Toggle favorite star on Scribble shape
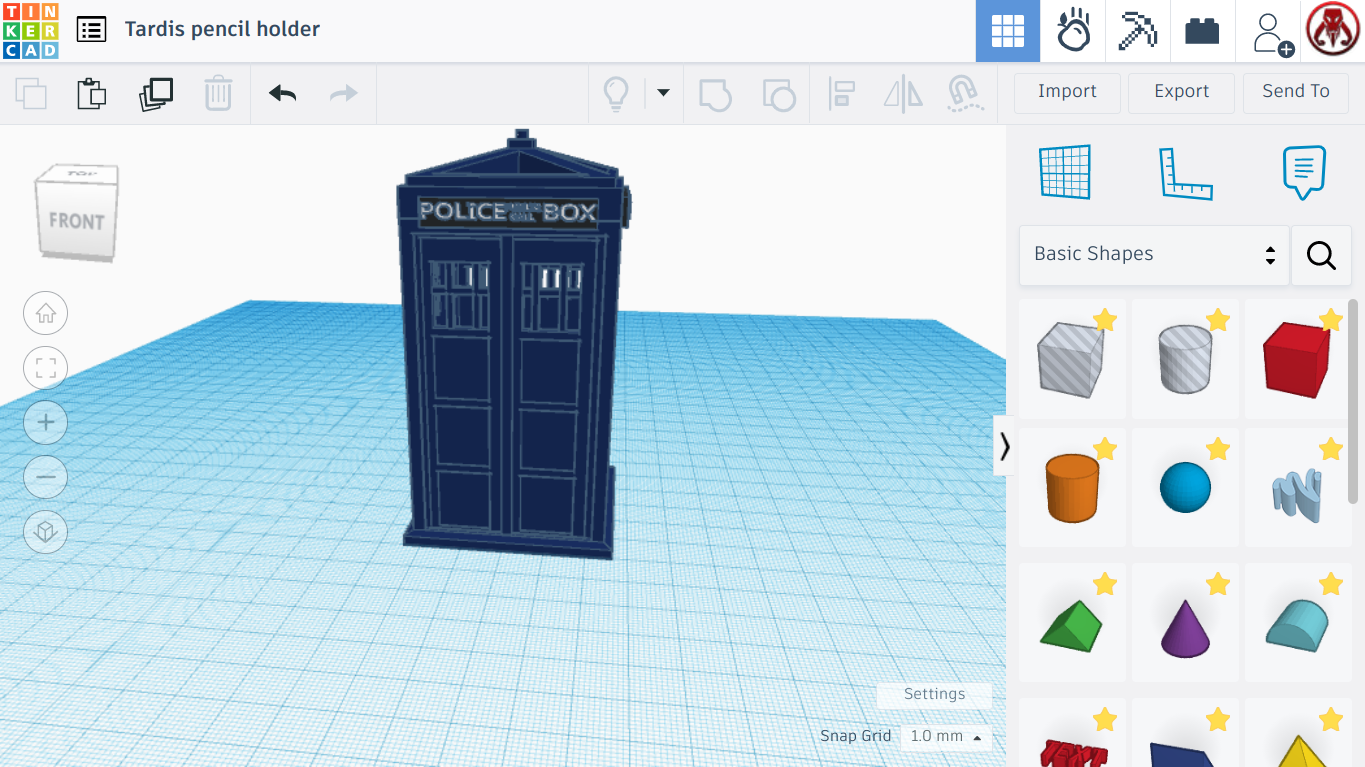 1330,449
